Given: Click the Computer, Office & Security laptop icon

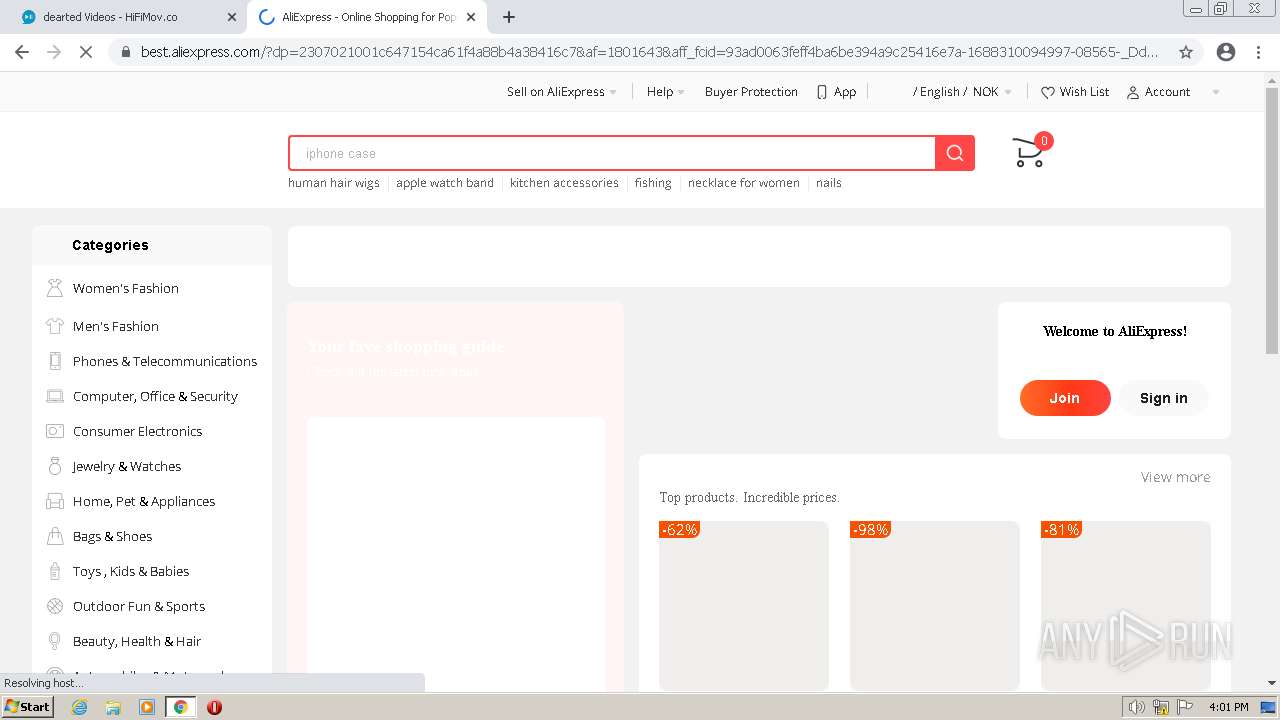Looking at the screenshot, I should tap(55, 396).
